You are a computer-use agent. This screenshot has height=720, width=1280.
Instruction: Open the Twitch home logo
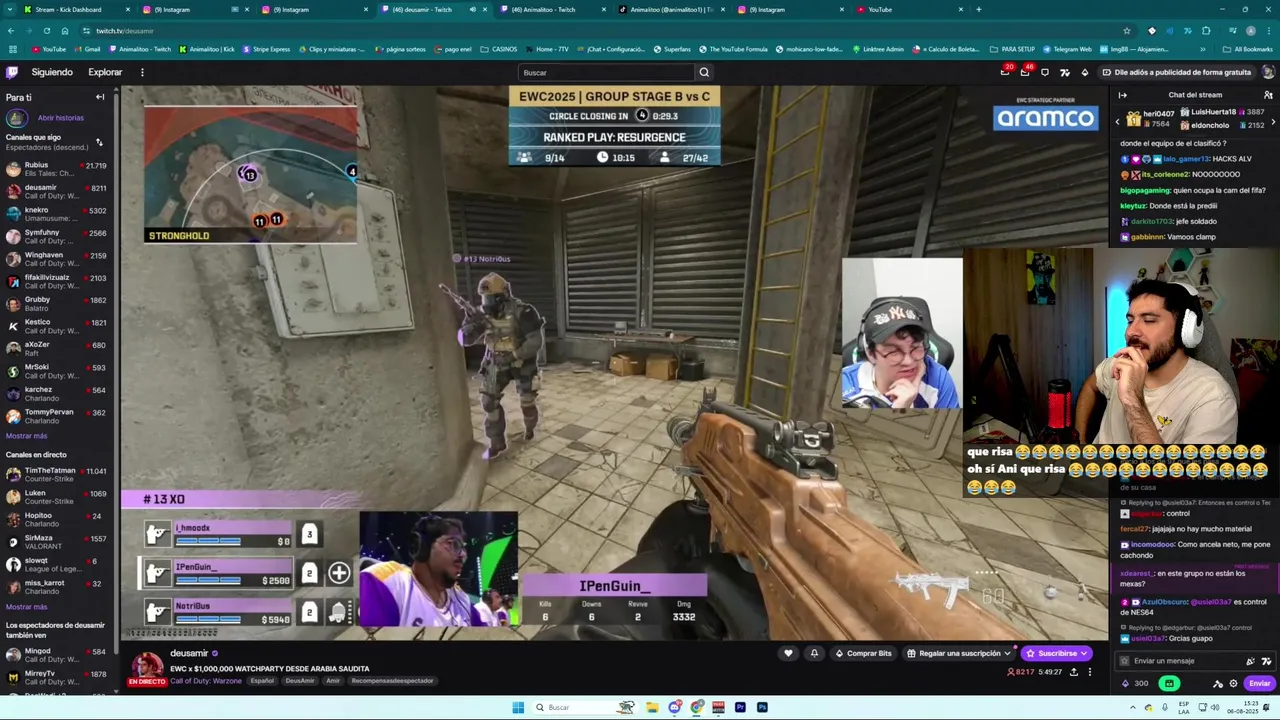[x=12, y=72]
